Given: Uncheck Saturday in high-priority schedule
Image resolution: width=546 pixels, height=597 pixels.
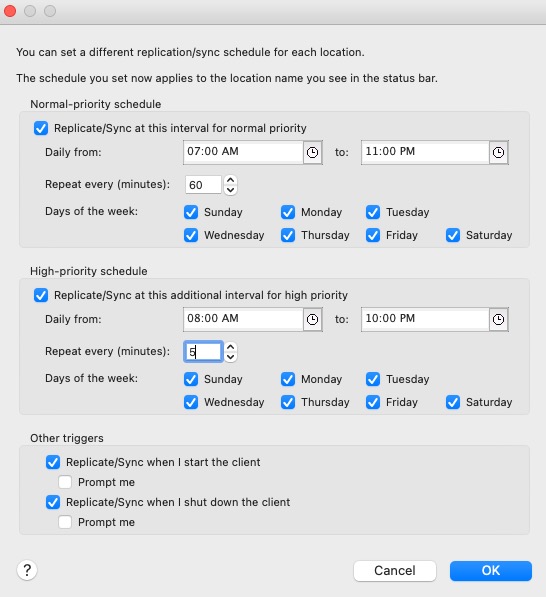Looking at the screenshot, I should [453, 402].
